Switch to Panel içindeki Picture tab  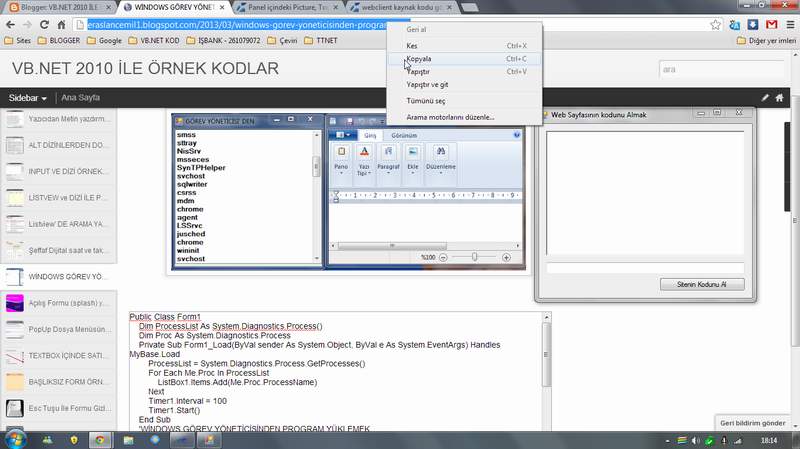pos(287,8)
